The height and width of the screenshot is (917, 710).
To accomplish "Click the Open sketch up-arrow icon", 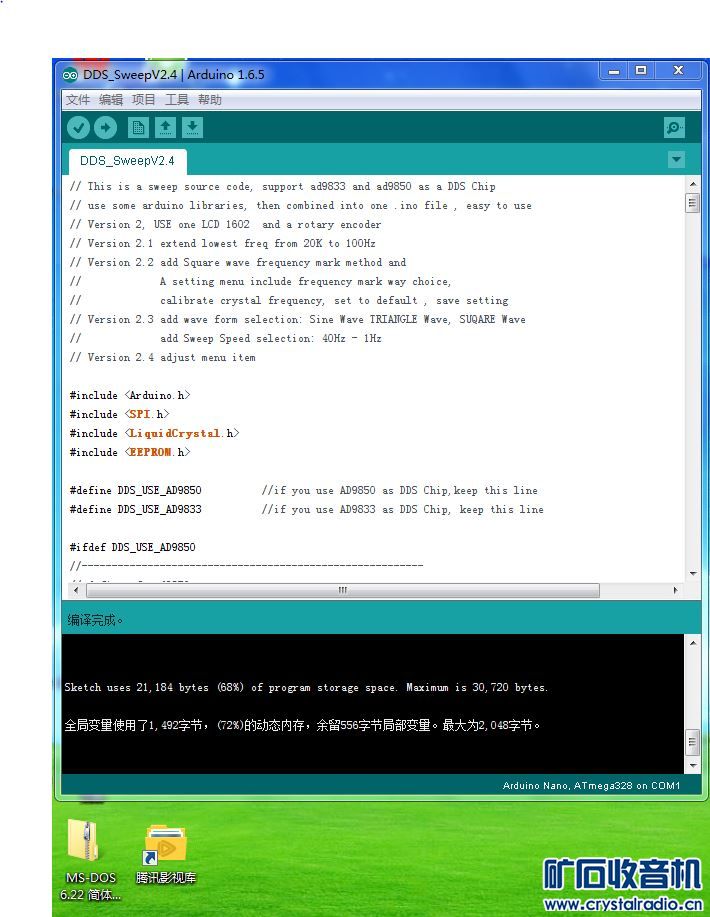I will click(x=166, y=127).
